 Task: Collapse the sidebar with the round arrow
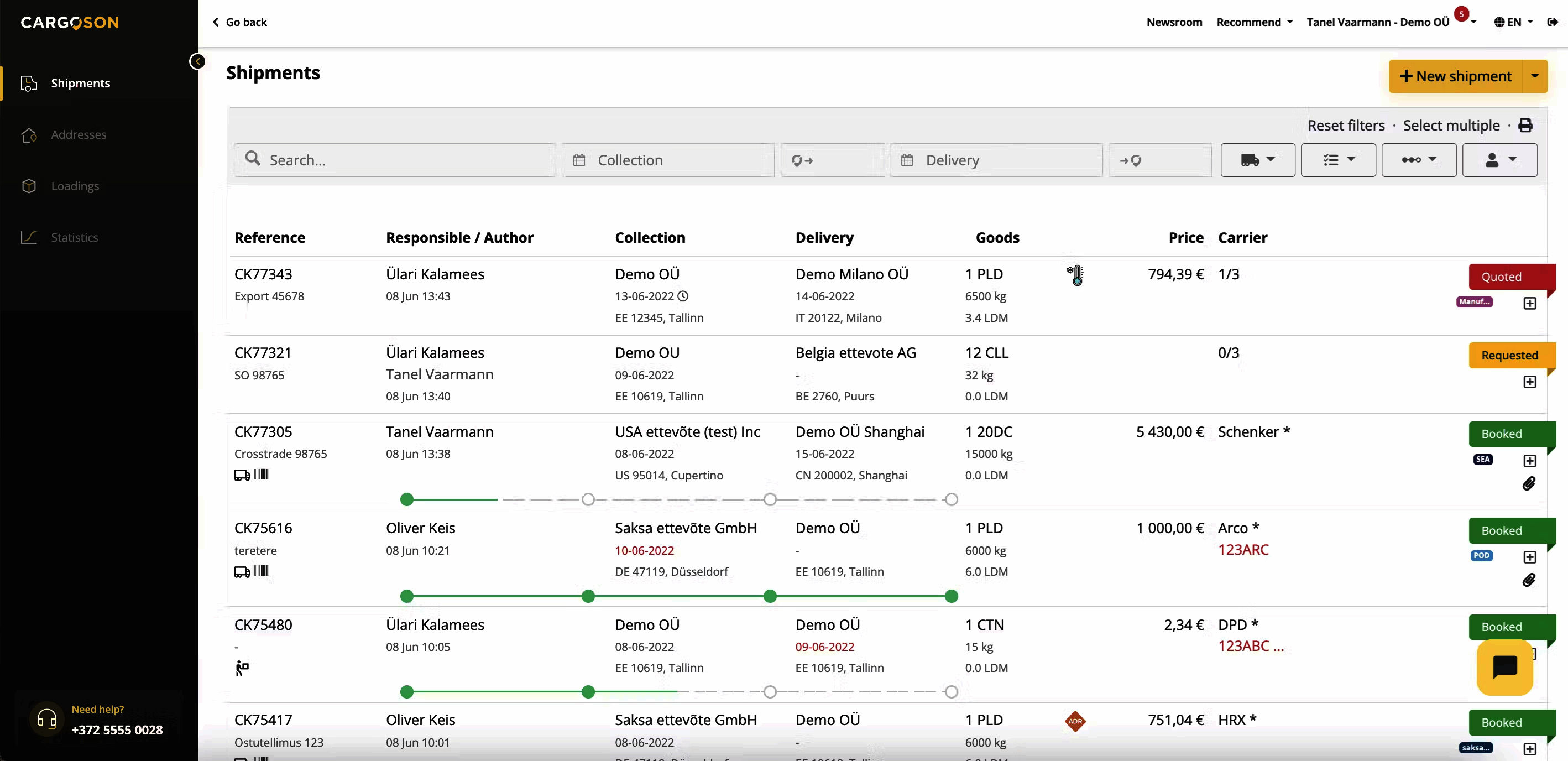(197, 61)
